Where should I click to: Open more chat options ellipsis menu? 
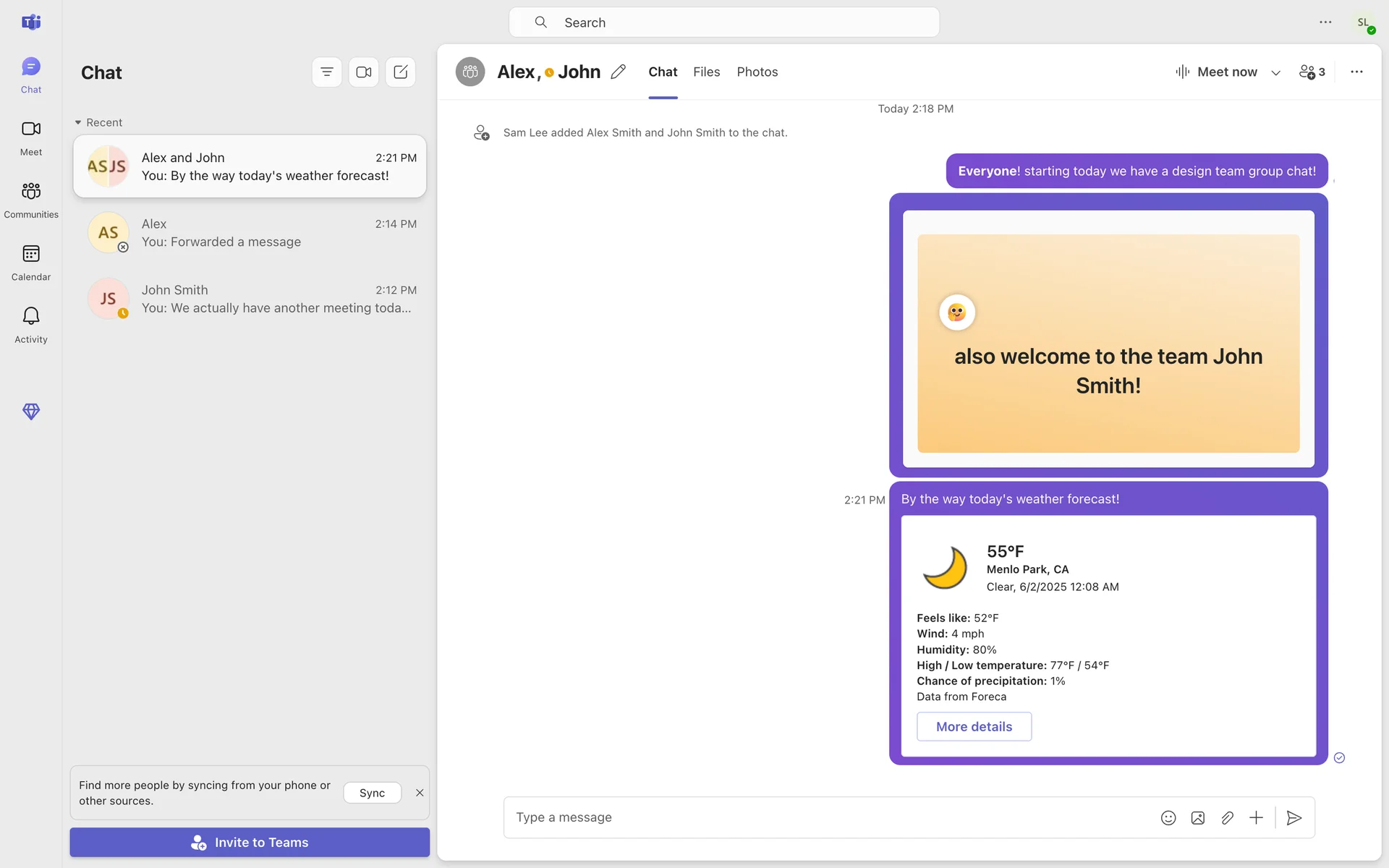pyautogui.click(x=1356, y=72)
